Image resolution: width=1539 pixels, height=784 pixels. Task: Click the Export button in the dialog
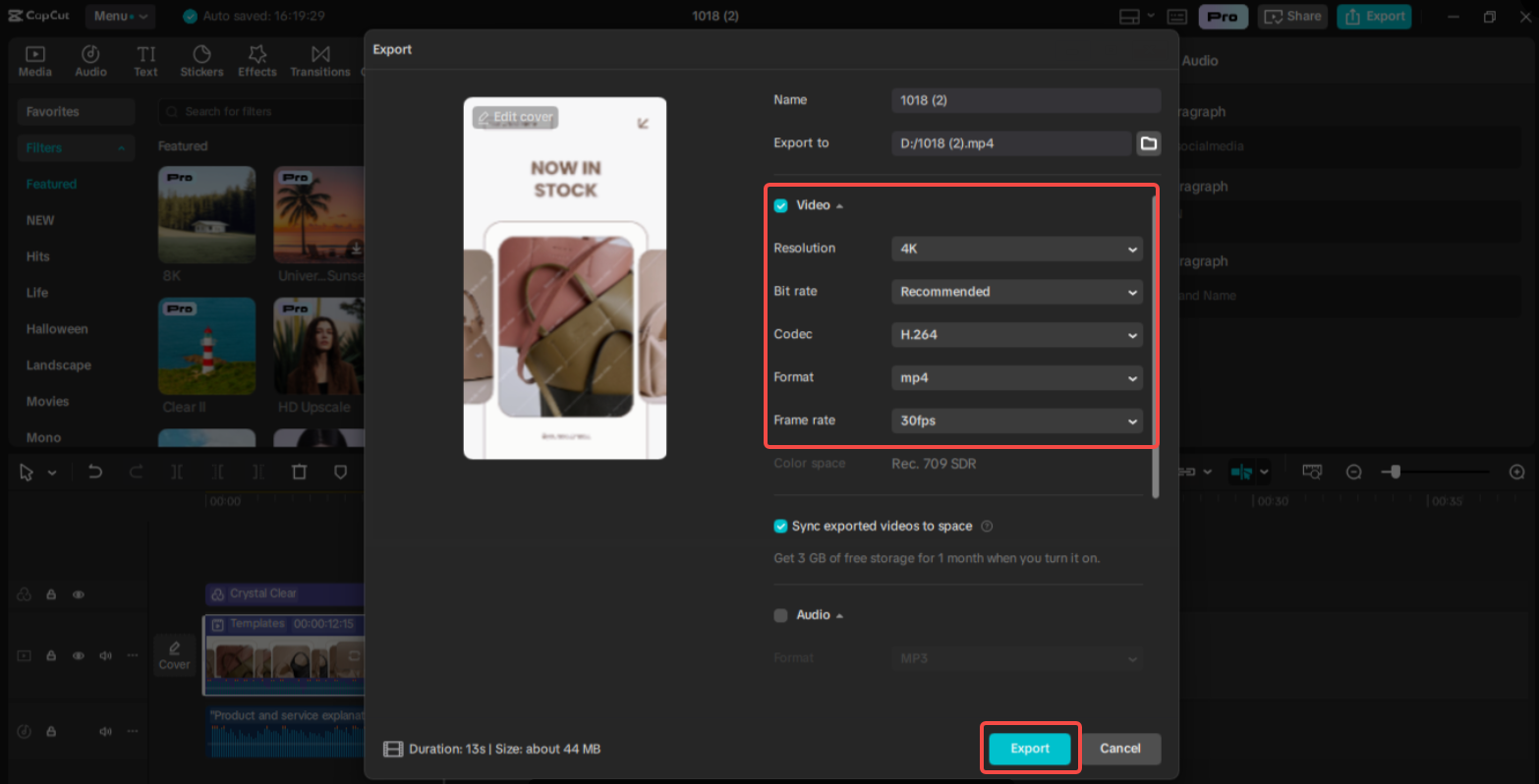click(x=1029, y=748)
